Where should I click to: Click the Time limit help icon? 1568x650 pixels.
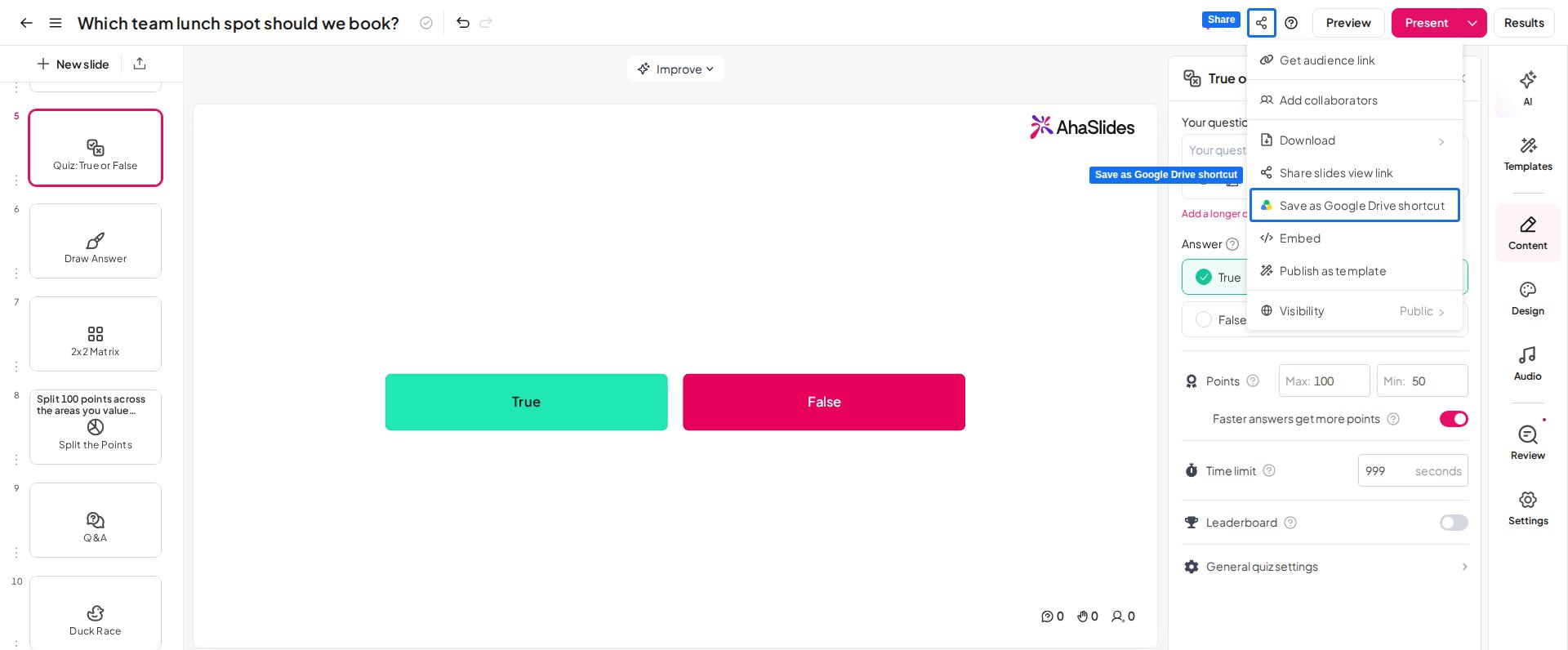[1269, 470]
